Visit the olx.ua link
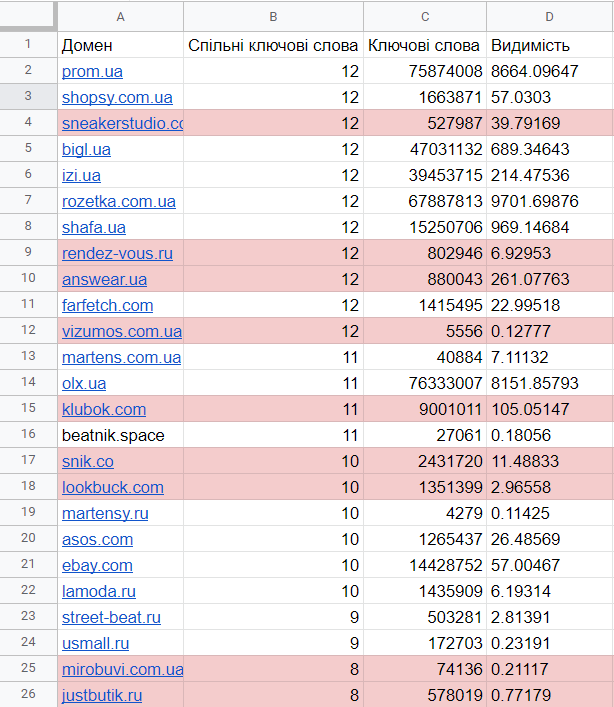The height and width of the screenshot is (707, 614). [84, 383]
